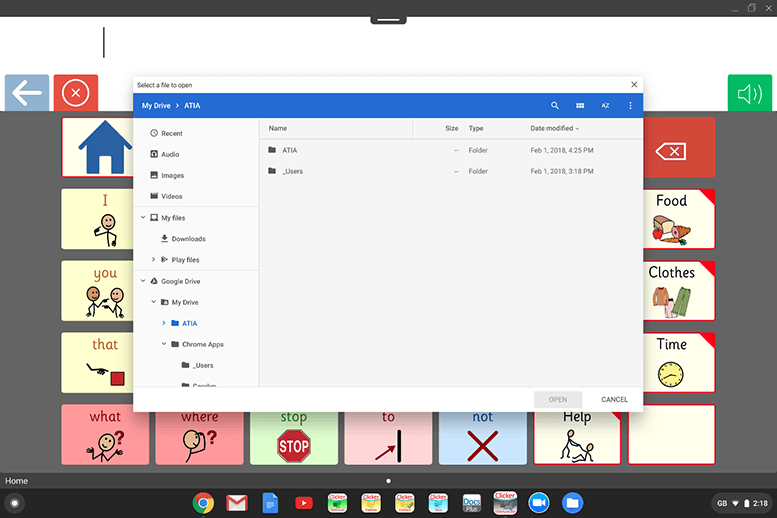Expand the Play files folder
The image size is (777, 518).
tap(153, 260)
